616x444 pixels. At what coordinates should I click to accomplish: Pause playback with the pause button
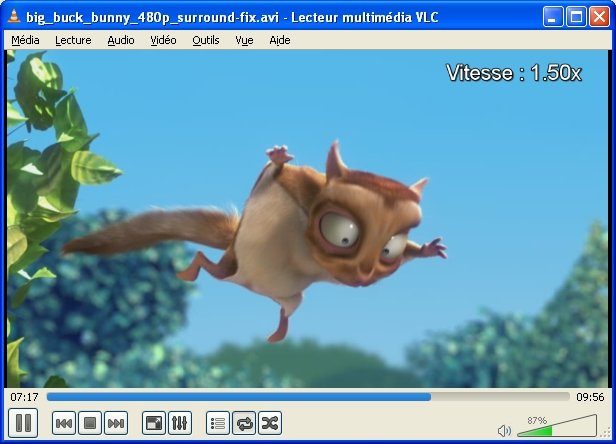[23, 423]
